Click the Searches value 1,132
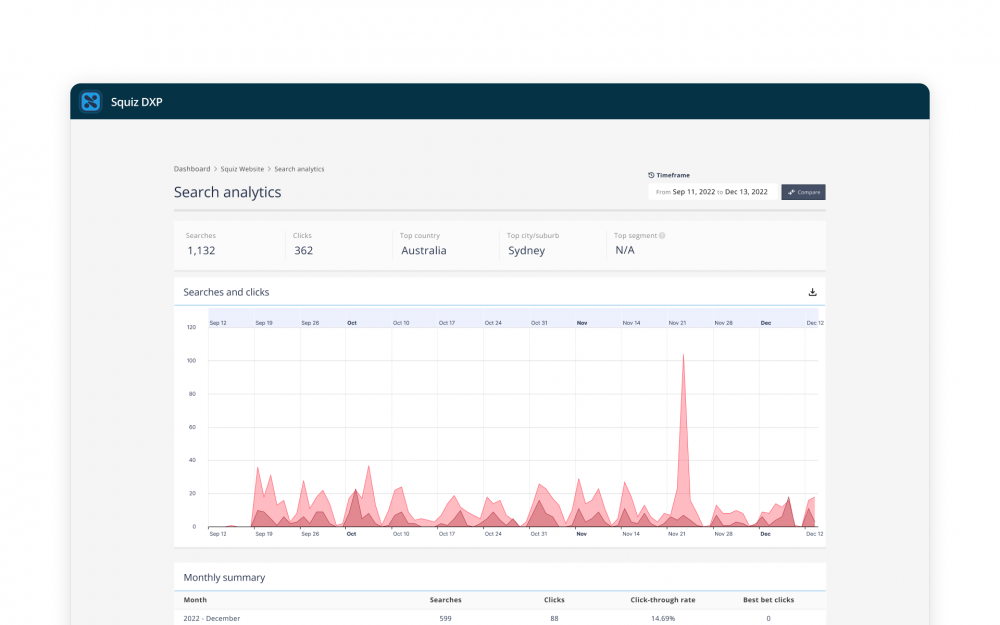Screen dimensions: 1000x625 click(x=201, y=251)
